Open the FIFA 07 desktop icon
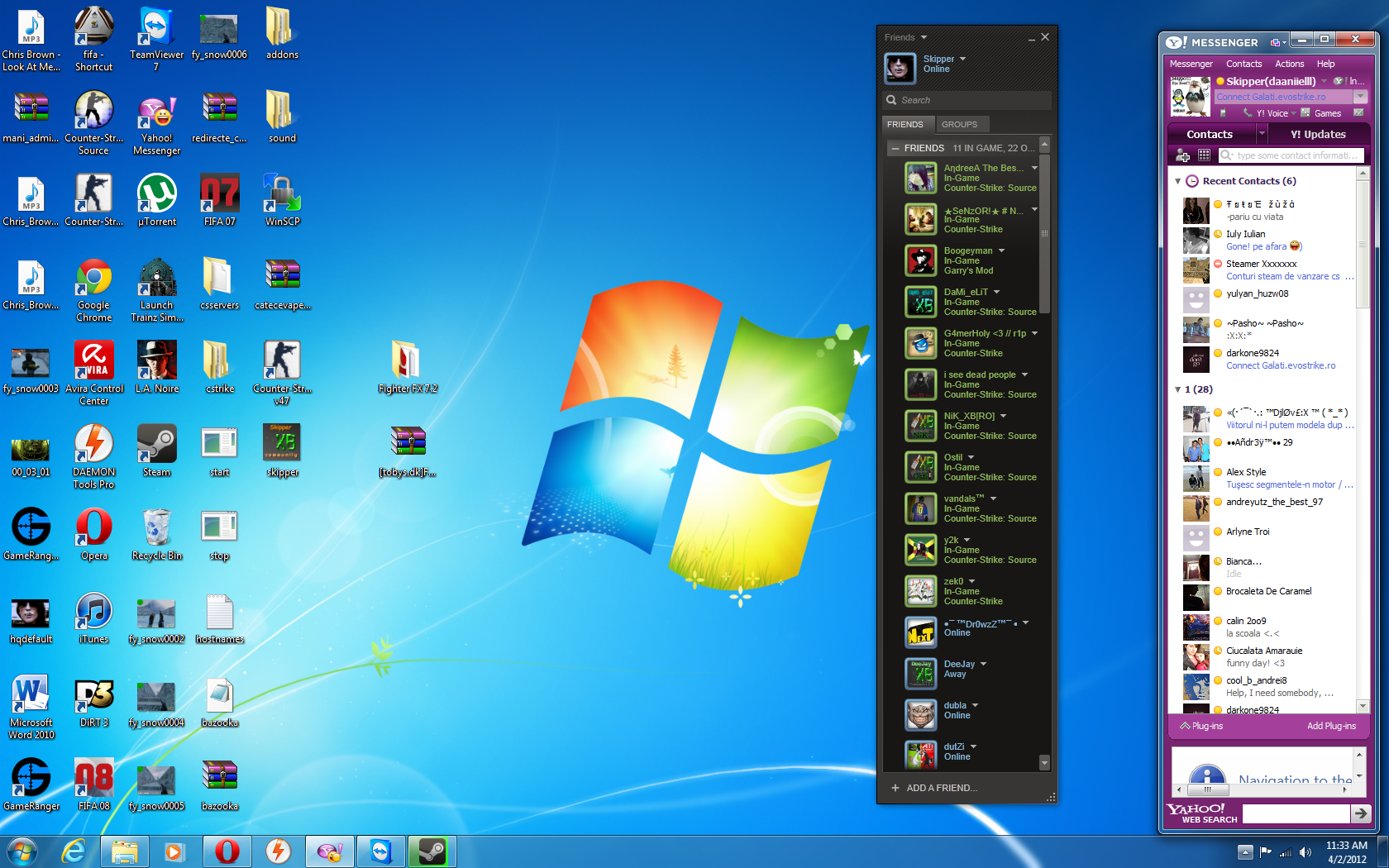 point(219,200)
